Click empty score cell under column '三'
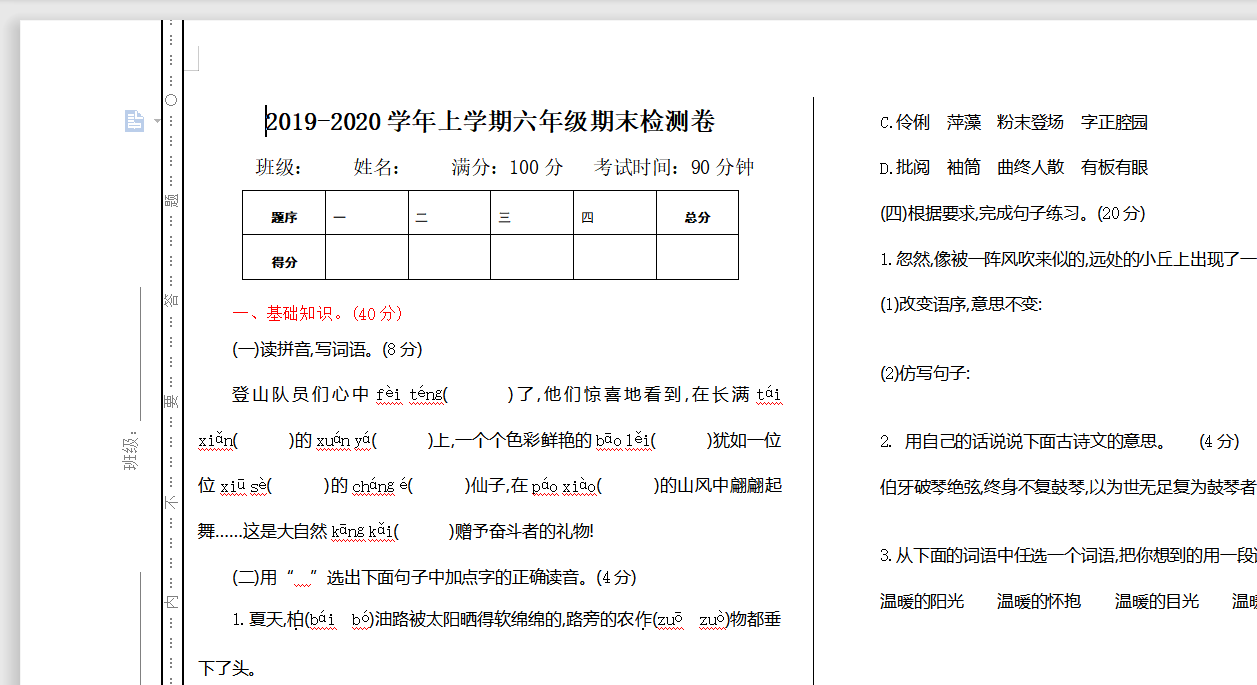The width and height of the screenshot is (1257, 685). click(x=531, y=258)
